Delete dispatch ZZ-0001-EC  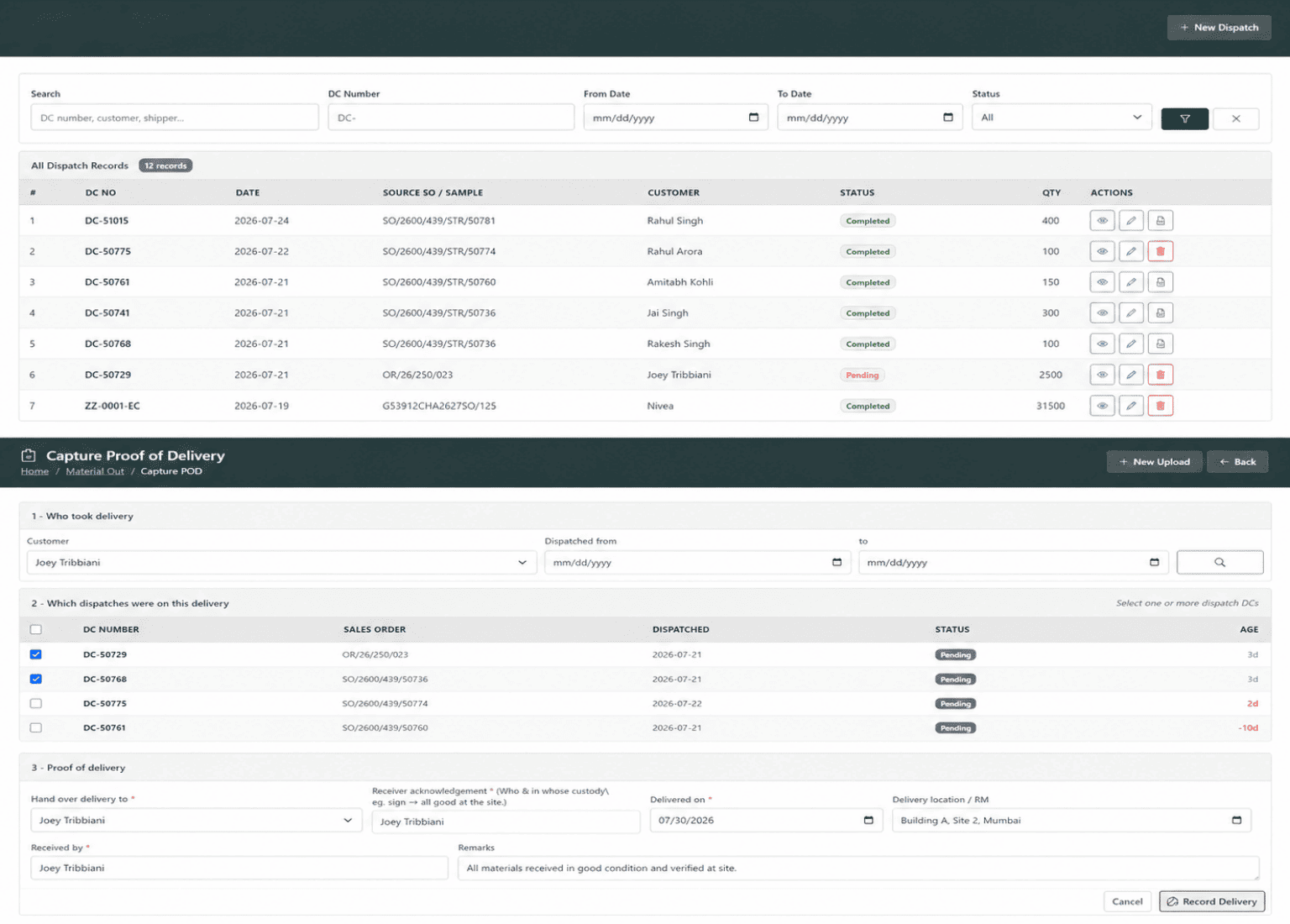pyautogui.click(x=1160, y=406)
